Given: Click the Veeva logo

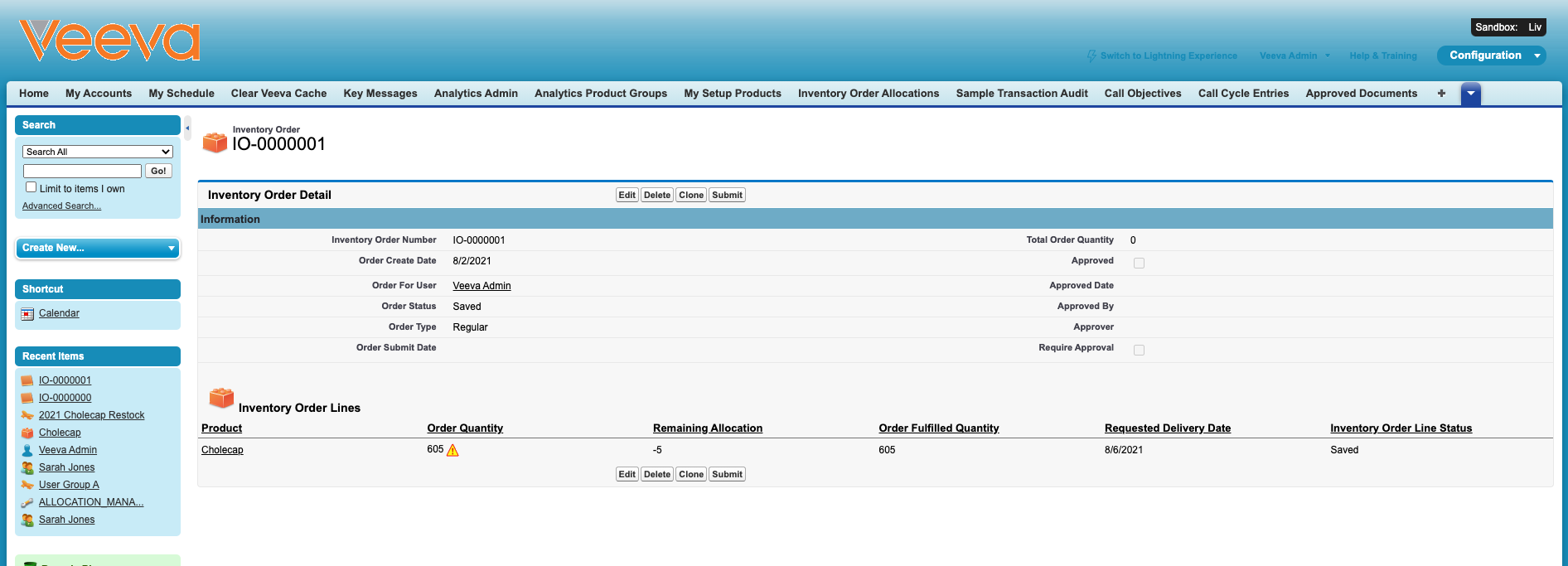Looking at the screenshot, I should pos(109,41).
